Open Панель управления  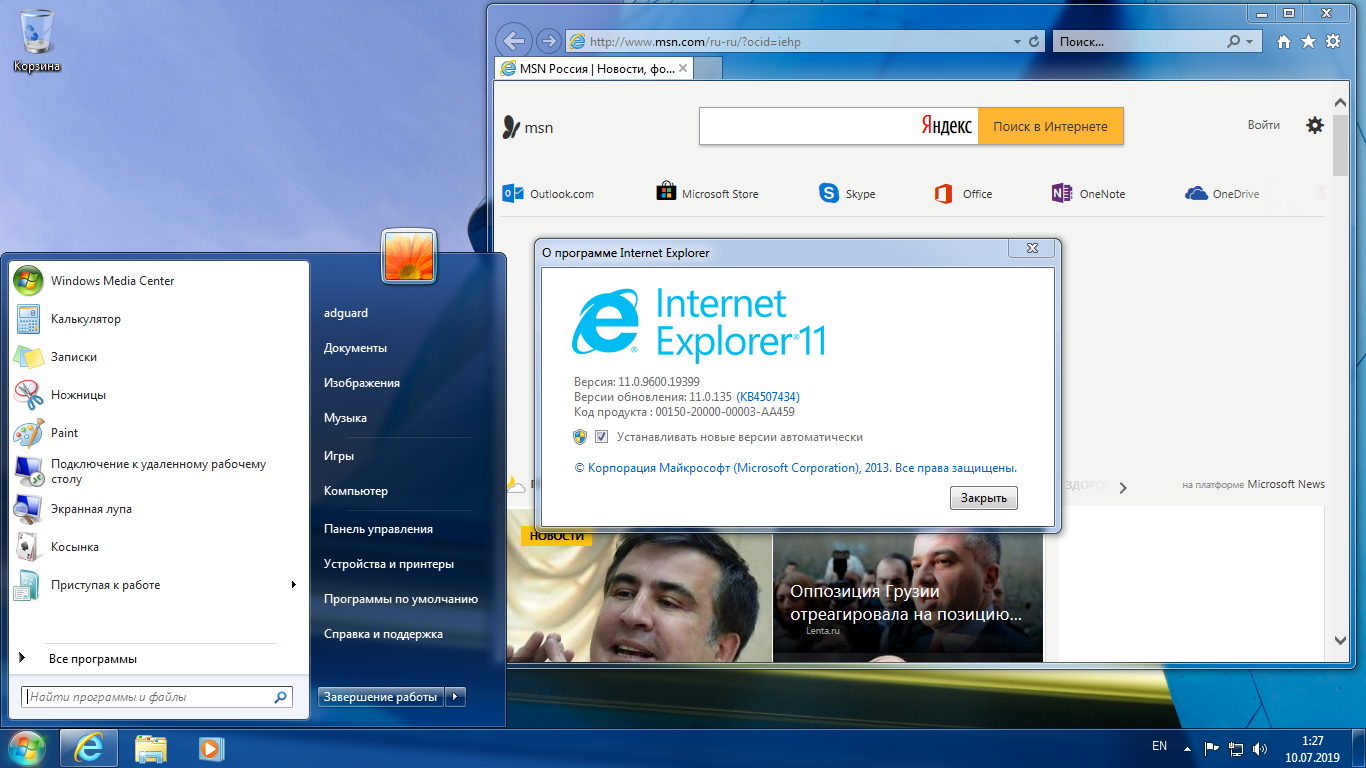378,529
